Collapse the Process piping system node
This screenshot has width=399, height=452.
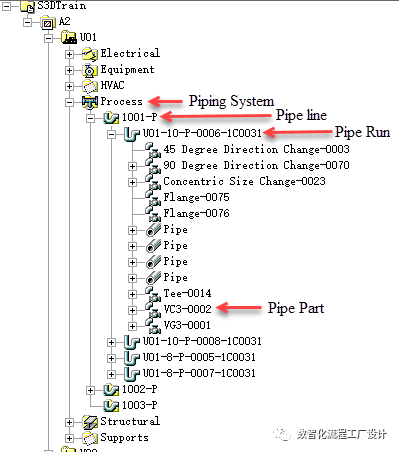69,102
